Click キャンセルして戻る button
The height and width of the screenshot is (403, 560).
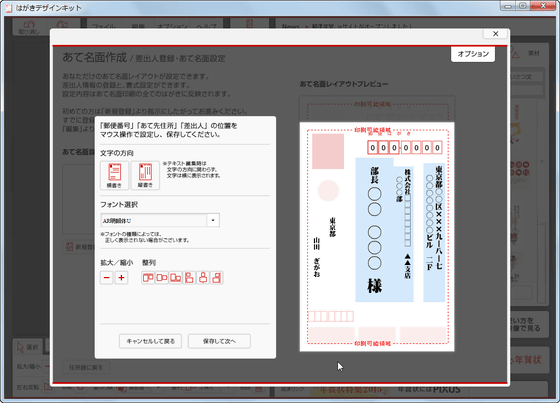[150, 341]
